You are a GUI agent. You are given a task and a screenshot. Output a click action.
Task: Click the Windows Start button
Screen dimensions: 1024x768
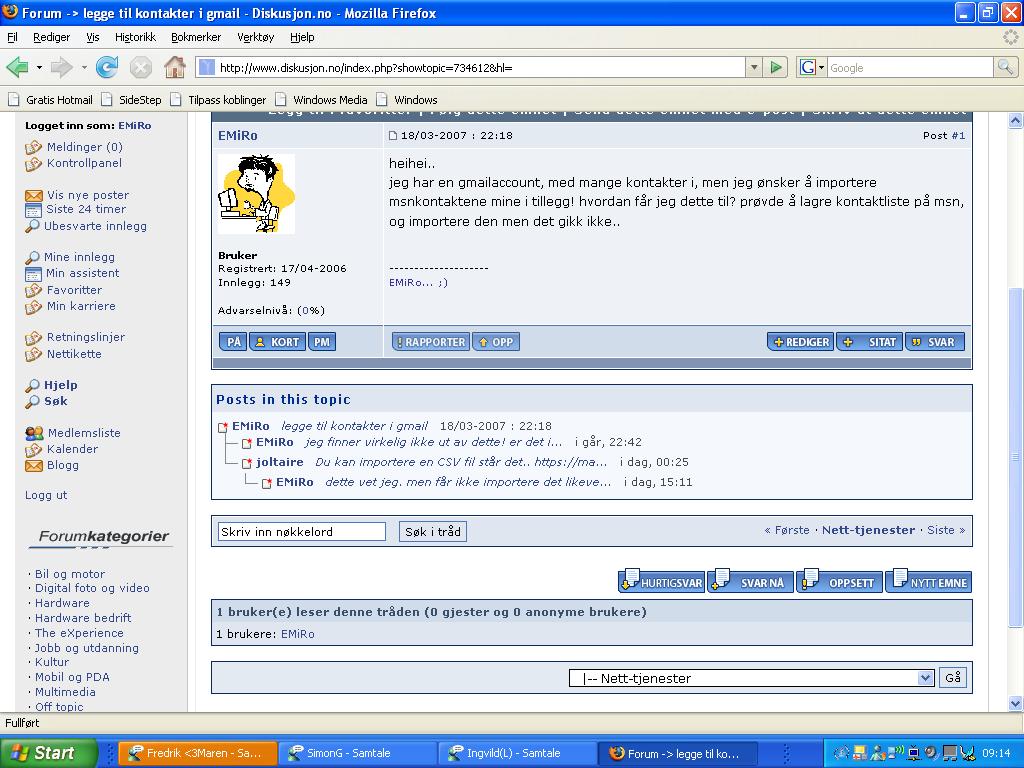48,753
